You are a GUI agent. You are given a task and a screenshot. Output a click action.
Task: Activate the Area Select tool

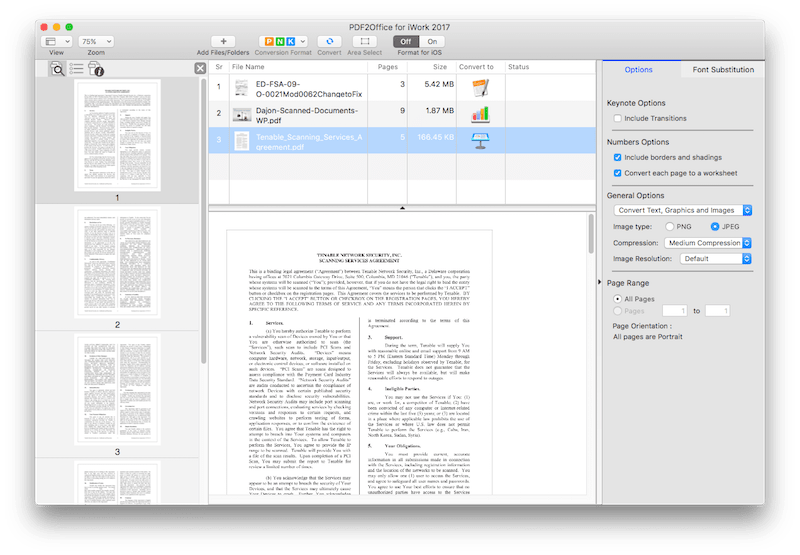[365, 41]
